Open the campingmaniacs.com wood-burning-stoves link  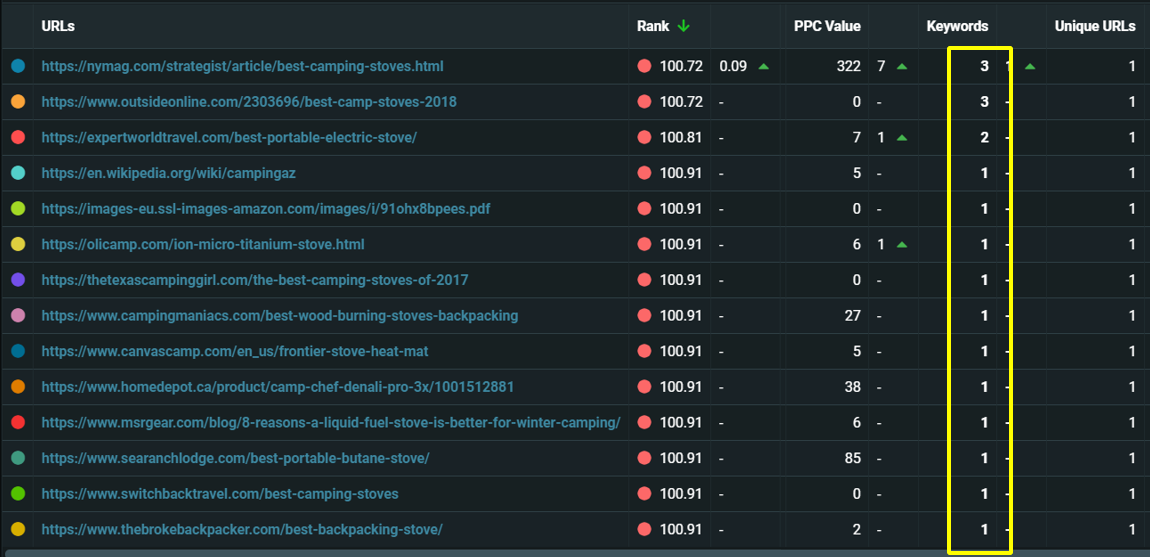pos(279,316)
